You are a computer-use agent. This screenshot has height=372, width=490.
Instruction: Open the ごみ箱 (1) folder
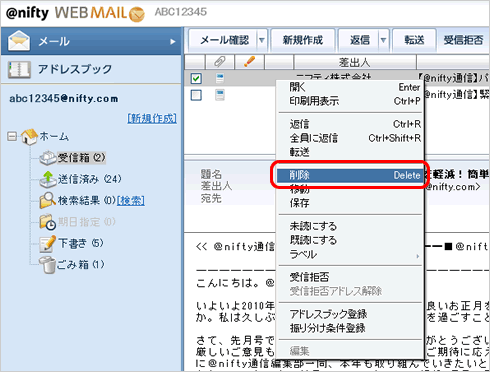80,265
